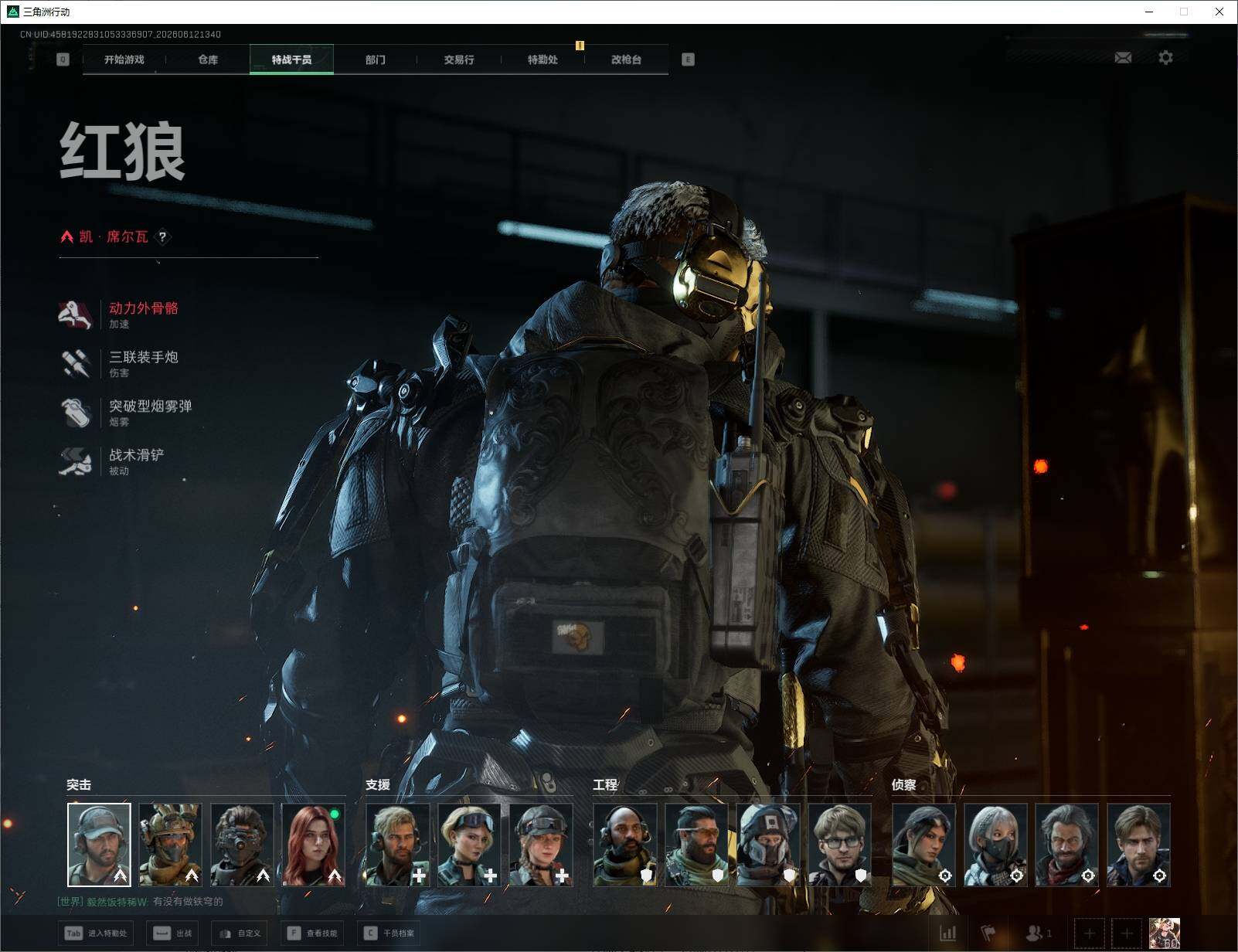Image resolution: width=1238 pixels, height=952 pixels.
Task: Click the first empty squad slot plus
Action: click(1090, 934)
